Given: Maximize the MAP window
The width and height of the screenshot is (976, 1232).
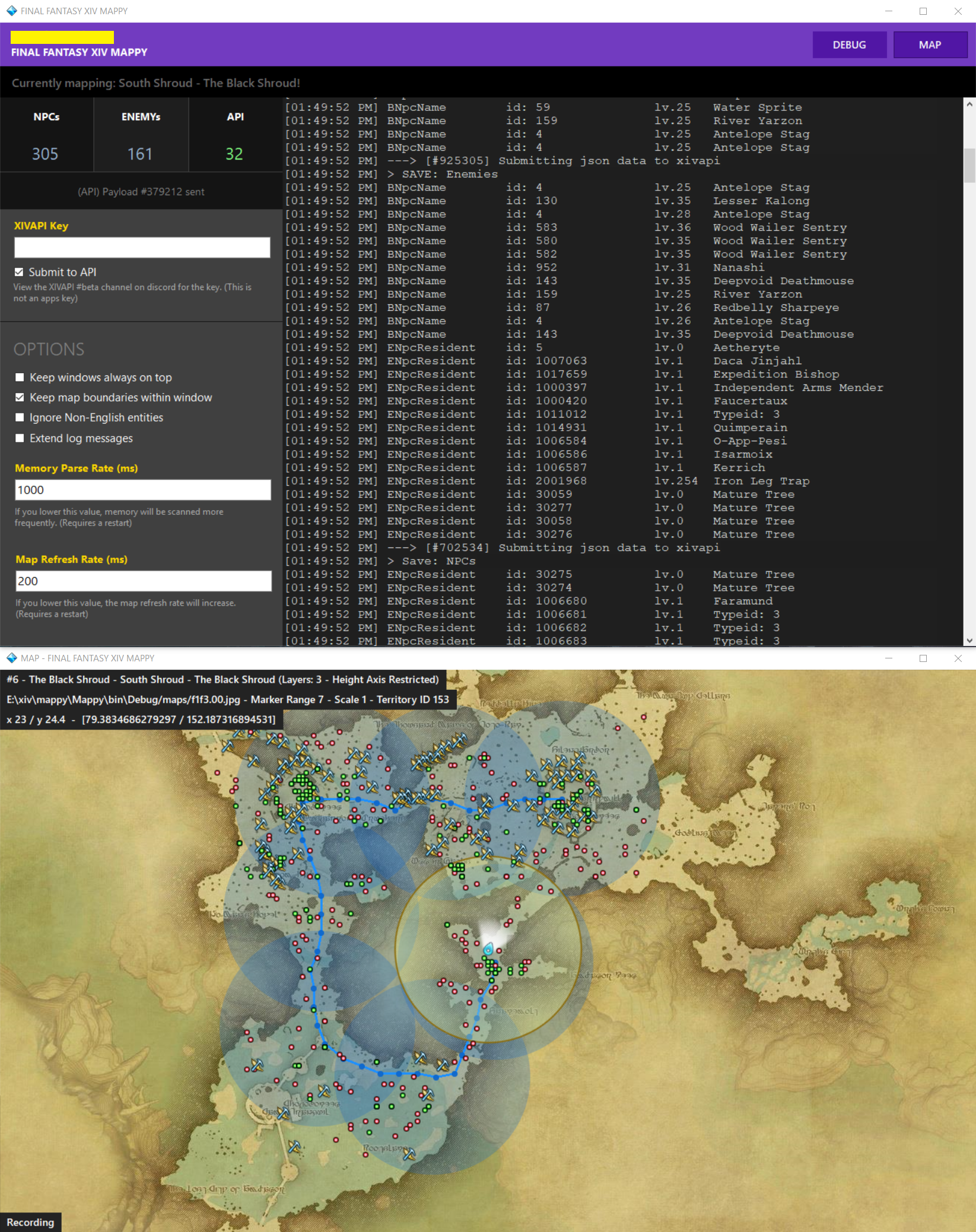Looking at the screenshot, I should (x=923, y=658).
